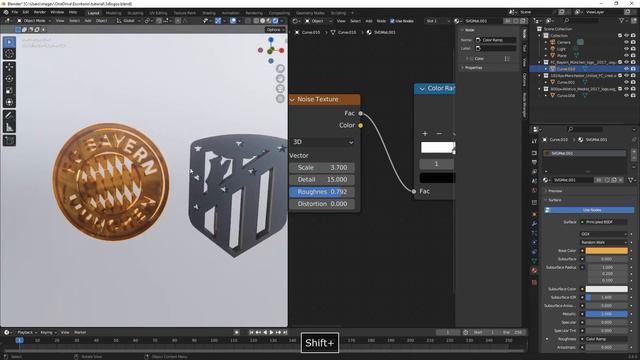Switch to the Layout workspace tab
This screenshot has height=360, width=640.
click(x=93, y=13)
